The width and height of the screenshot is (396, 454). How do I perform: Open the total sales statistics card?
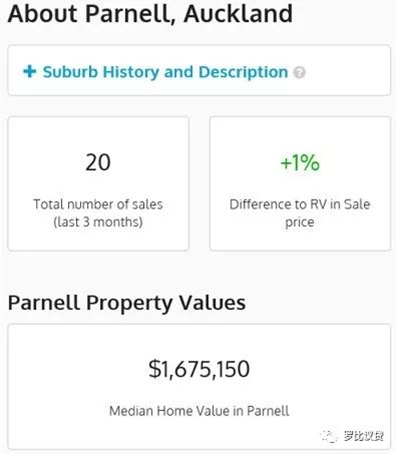[98, 183]
